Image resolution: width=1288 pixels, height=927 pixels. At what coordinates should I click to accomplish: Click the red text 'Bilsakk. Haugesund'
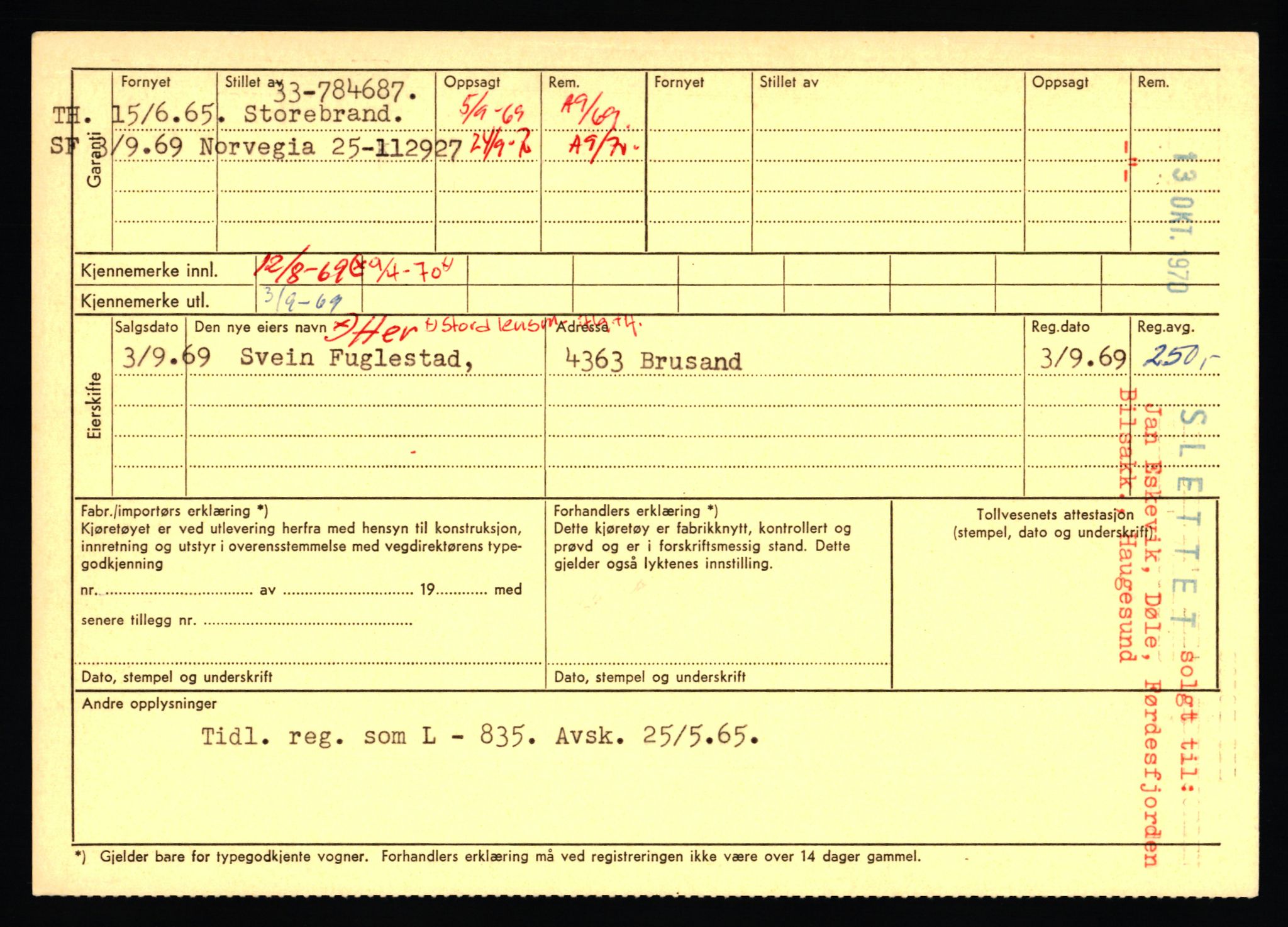pos(1126,525)
